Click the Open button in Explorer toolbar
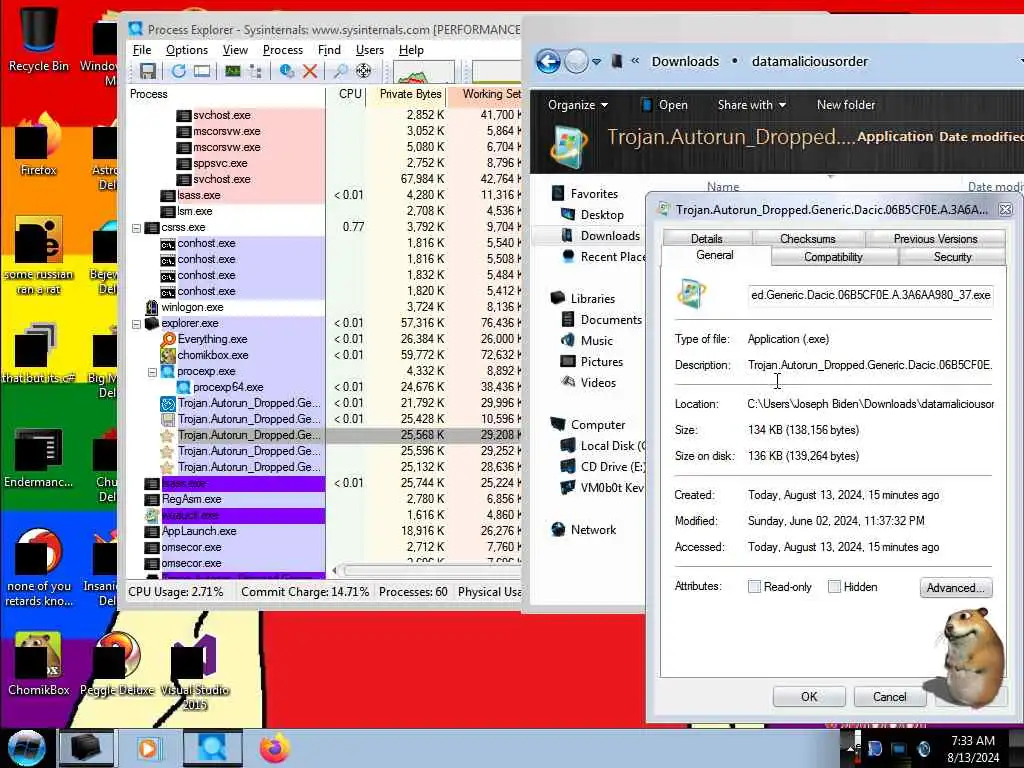Viewport: 1024px width, 768px height. click(x=665, y=105)
